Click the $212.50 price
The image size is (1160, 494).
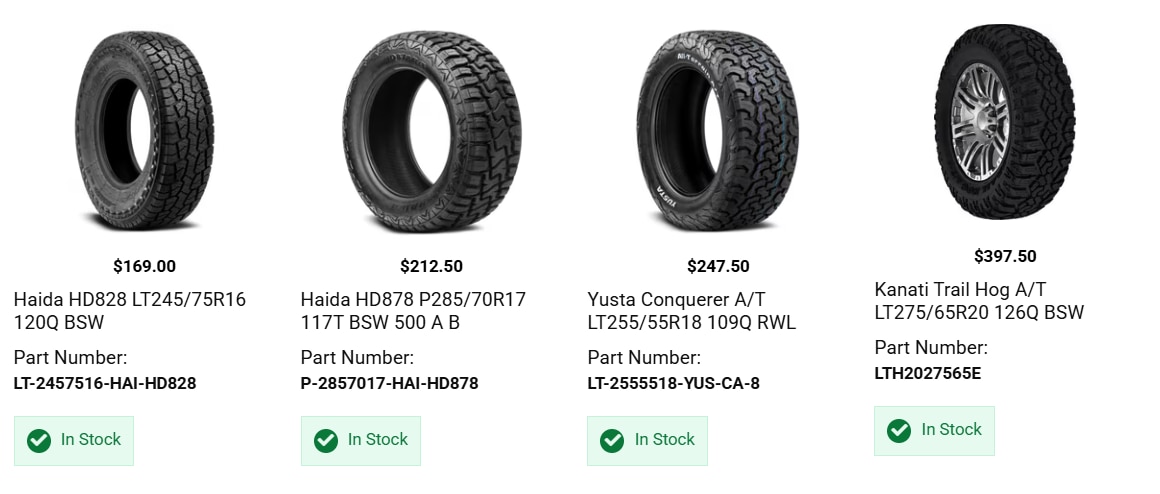click(x=431, y=266)
